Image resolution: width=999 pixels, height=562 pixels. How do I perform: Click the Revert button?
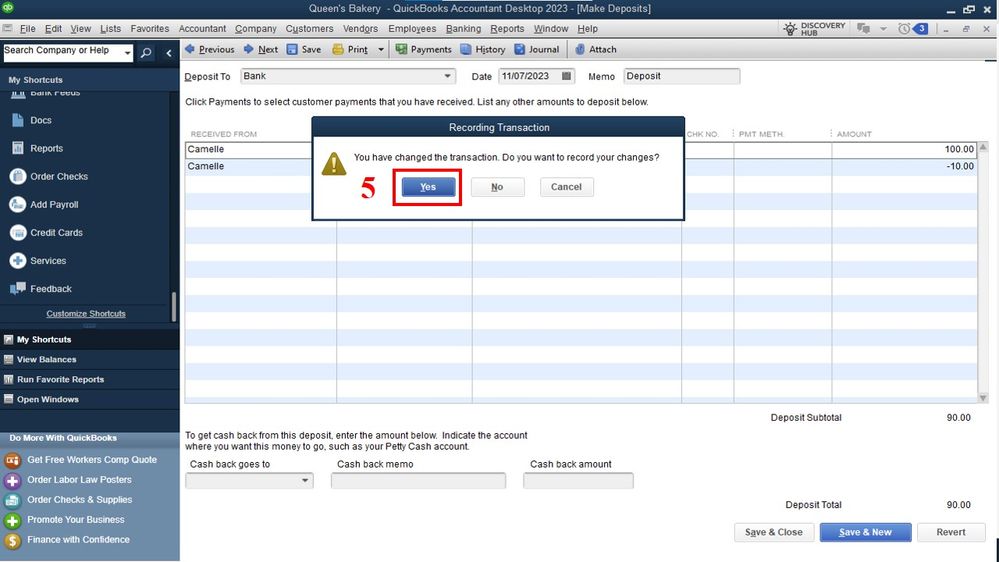(951, 532)
